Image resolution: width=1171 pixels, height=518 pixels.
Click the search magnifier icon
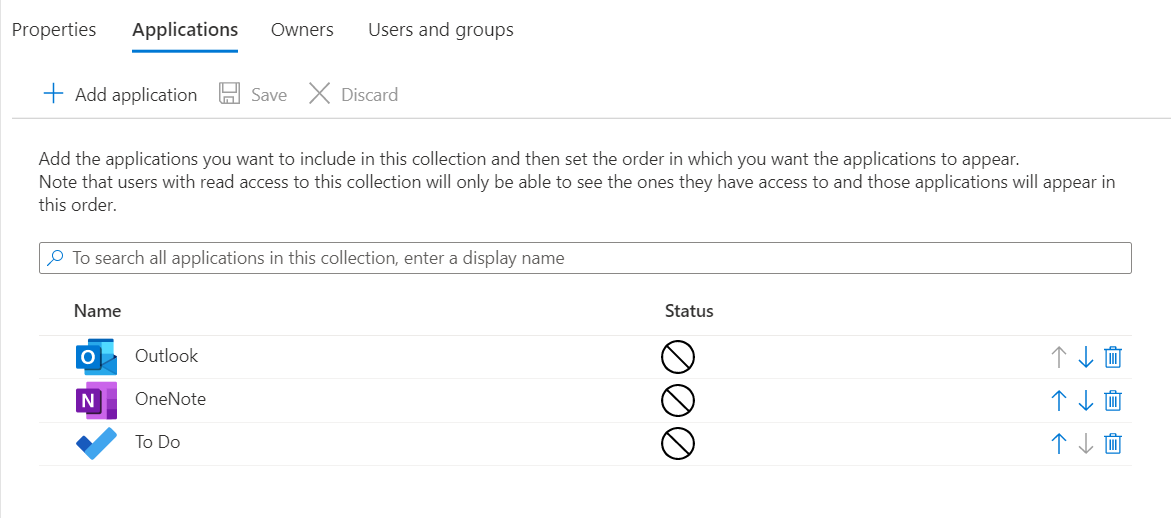[55, 258]
